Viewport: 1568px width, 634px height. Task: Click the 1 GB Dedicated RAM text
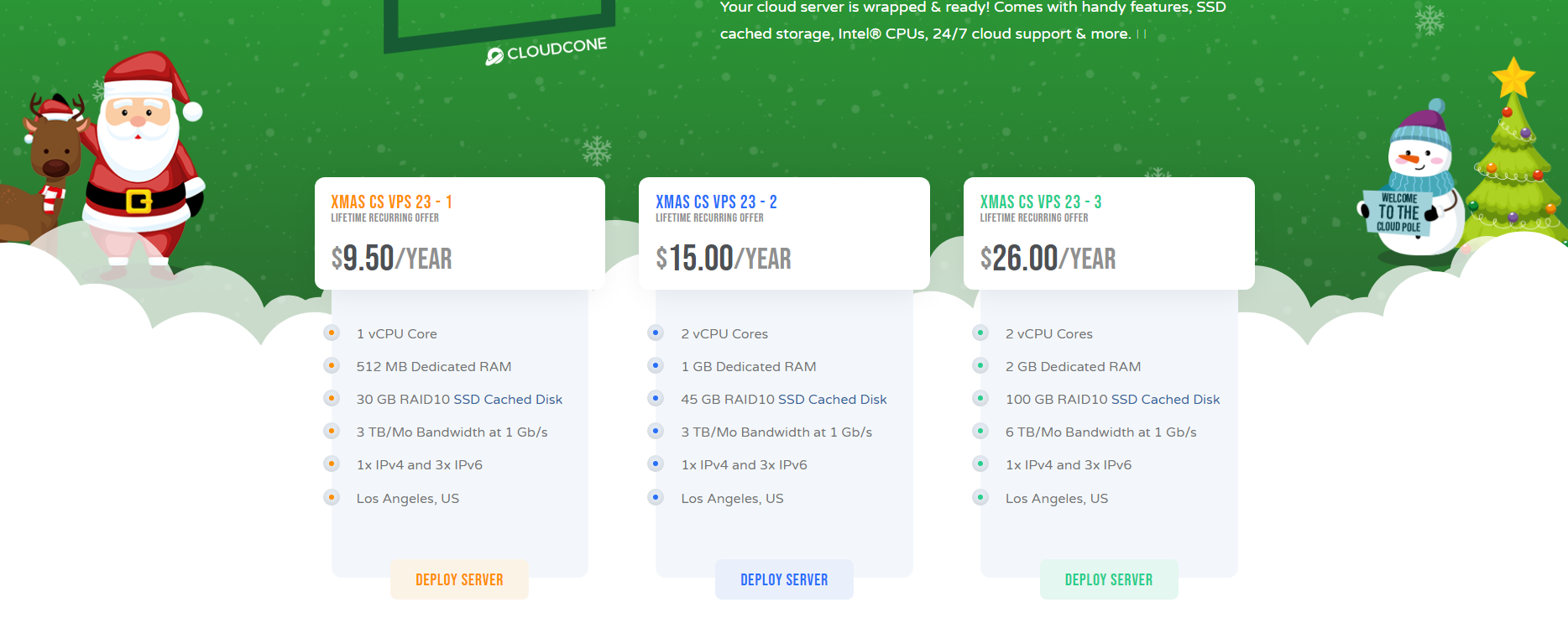coord(749,367)
